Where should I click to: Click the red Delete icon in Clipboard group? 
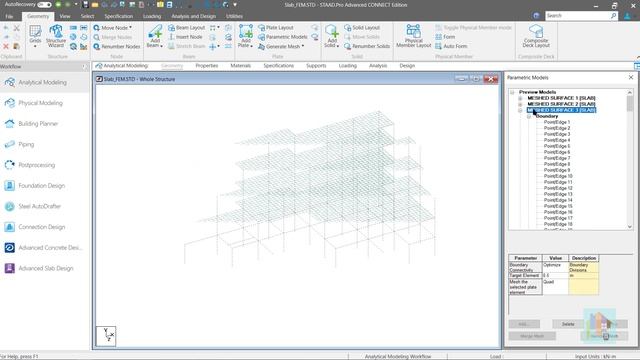6,47
